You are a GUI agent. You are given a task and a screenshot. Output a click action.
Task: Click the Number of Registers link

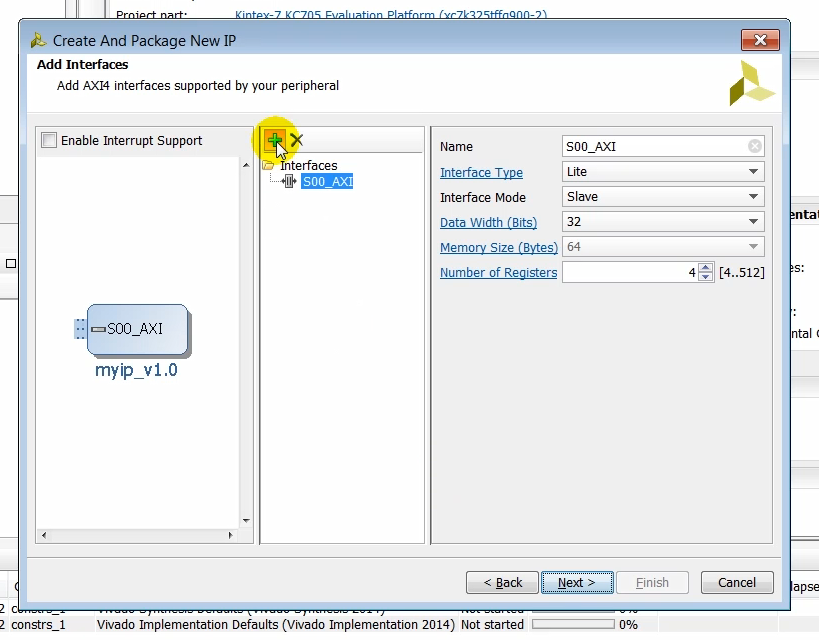tap(498, 272)
